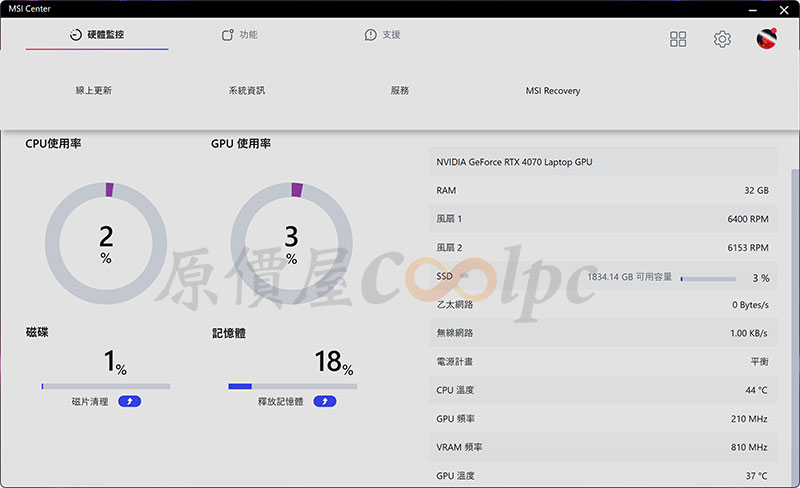This screenshot has height=488, width=800.
Task: Click the GPU 使用率 heading
Action: click(x=241, y=144)
